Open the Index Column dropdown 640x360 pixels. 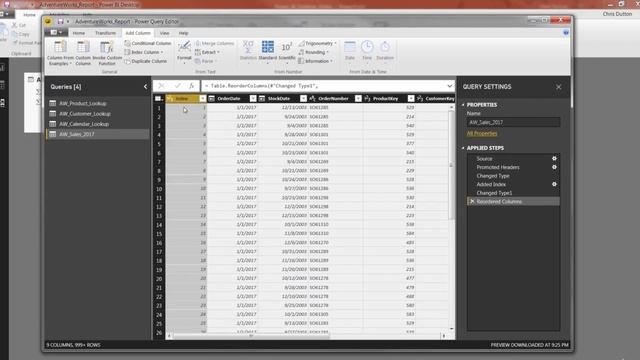(144, 52)
